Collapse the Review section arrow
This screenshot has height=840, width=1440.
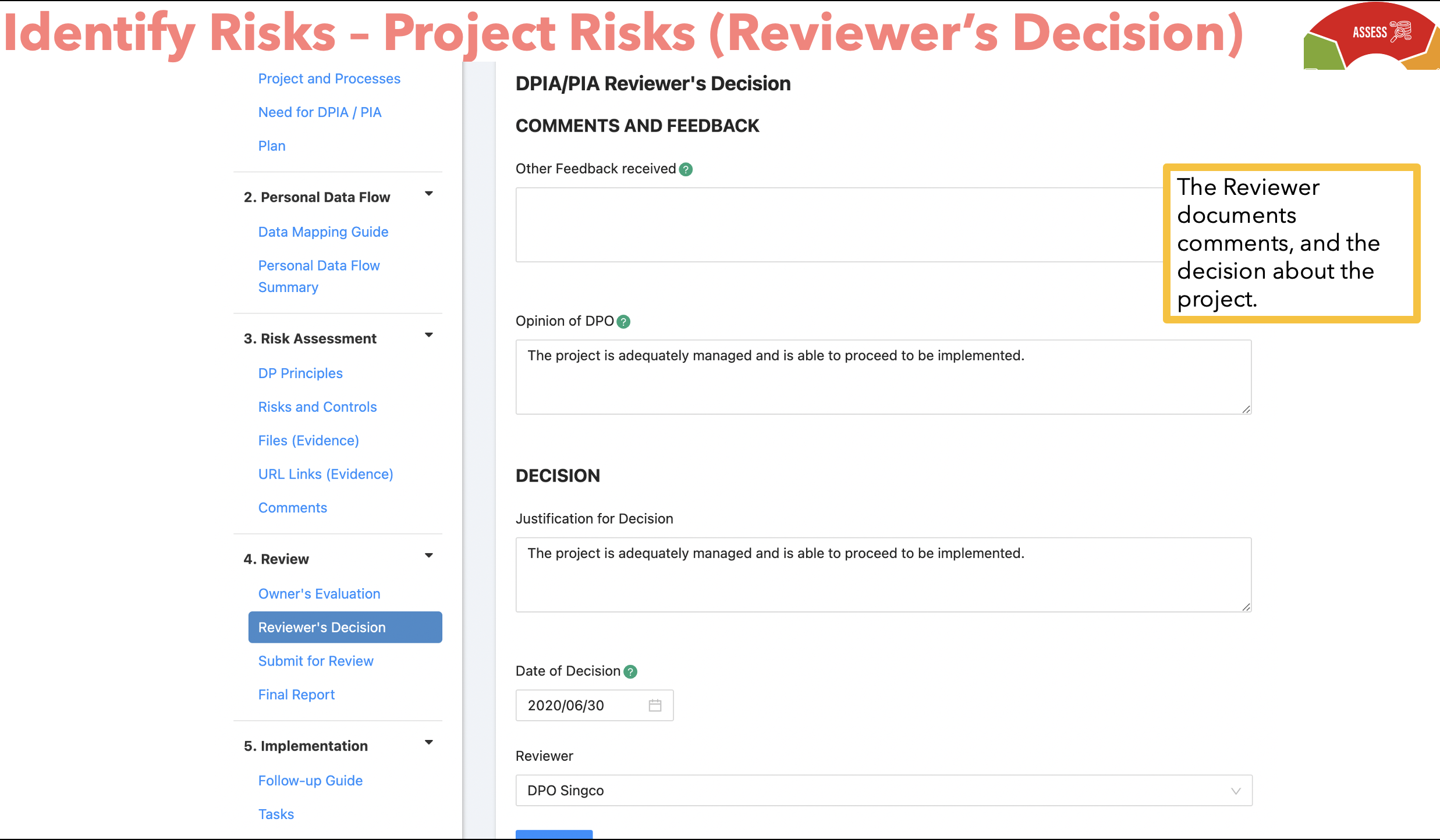(429, 556)
